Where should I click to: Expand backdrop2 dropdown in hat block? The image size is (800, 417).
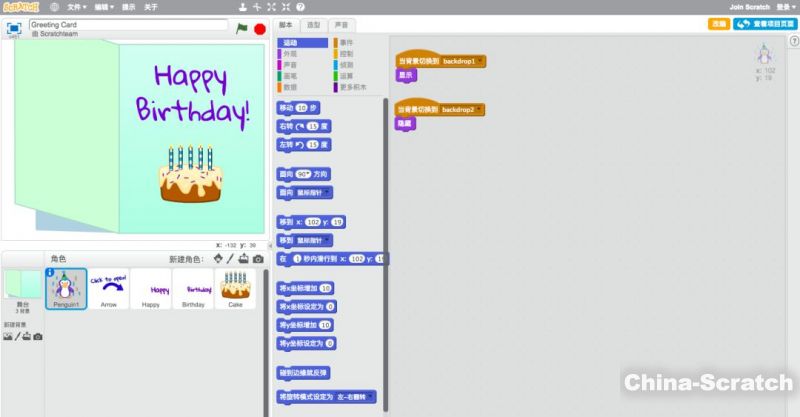(481, 109)
